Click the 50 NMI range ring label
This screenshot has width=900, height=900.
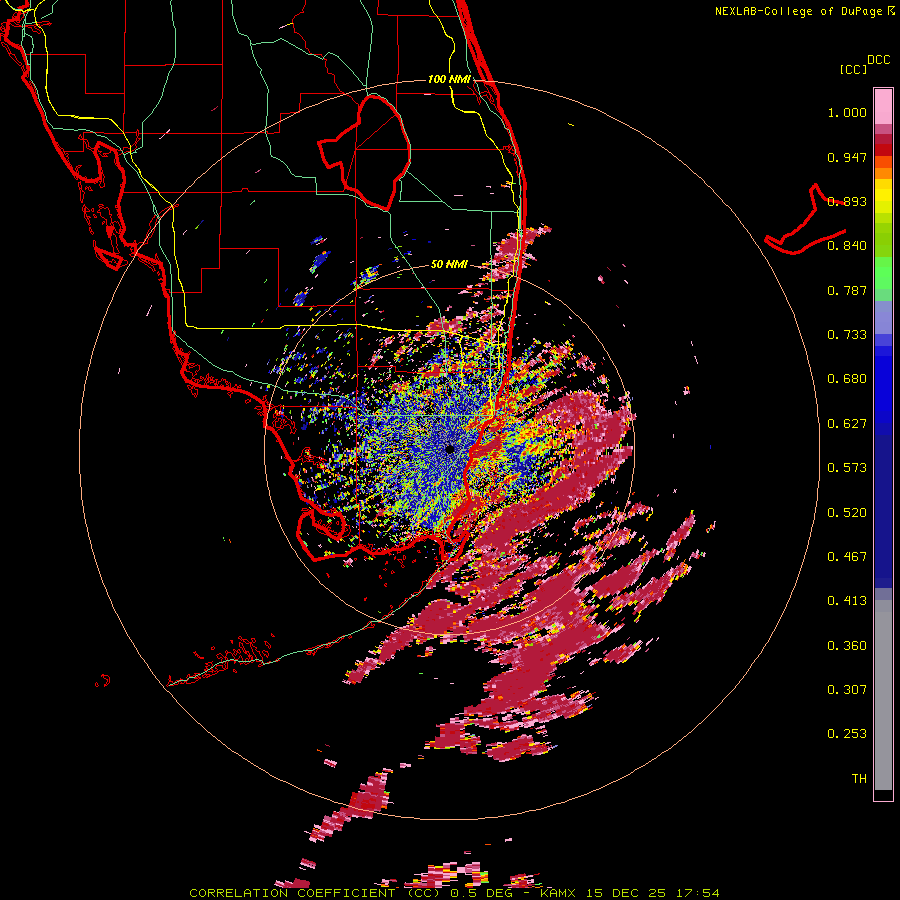[x=449, y=264]
